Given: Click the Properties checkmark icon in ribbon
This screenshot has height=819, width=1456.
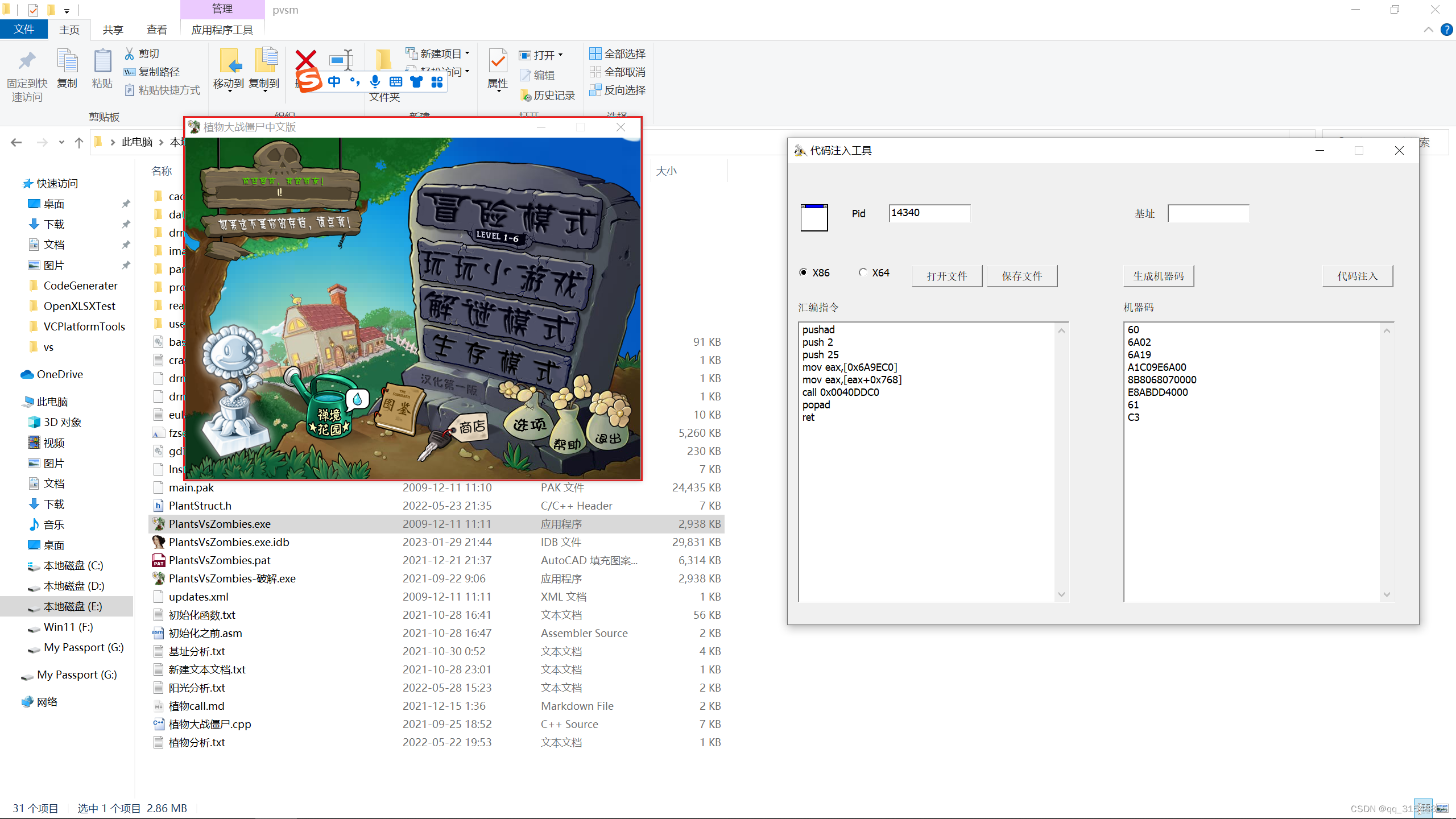Looking at the screenshot, I should click(498, 61).
